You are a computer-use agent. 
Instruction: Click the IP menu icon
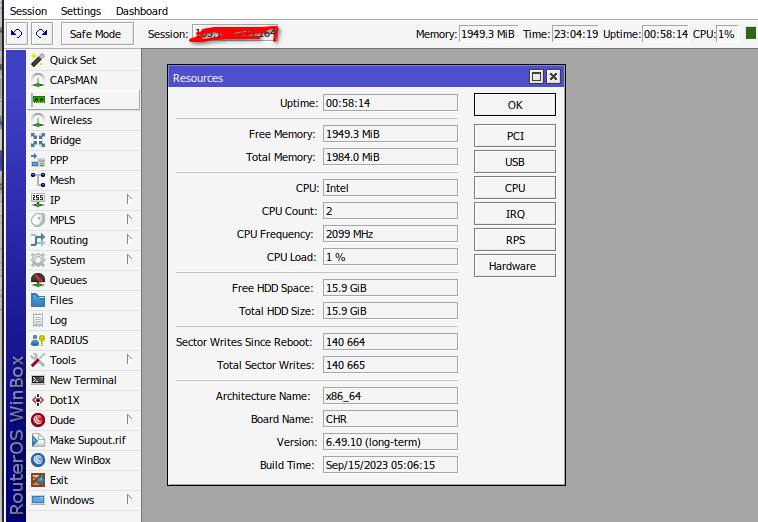coord(38,200)
